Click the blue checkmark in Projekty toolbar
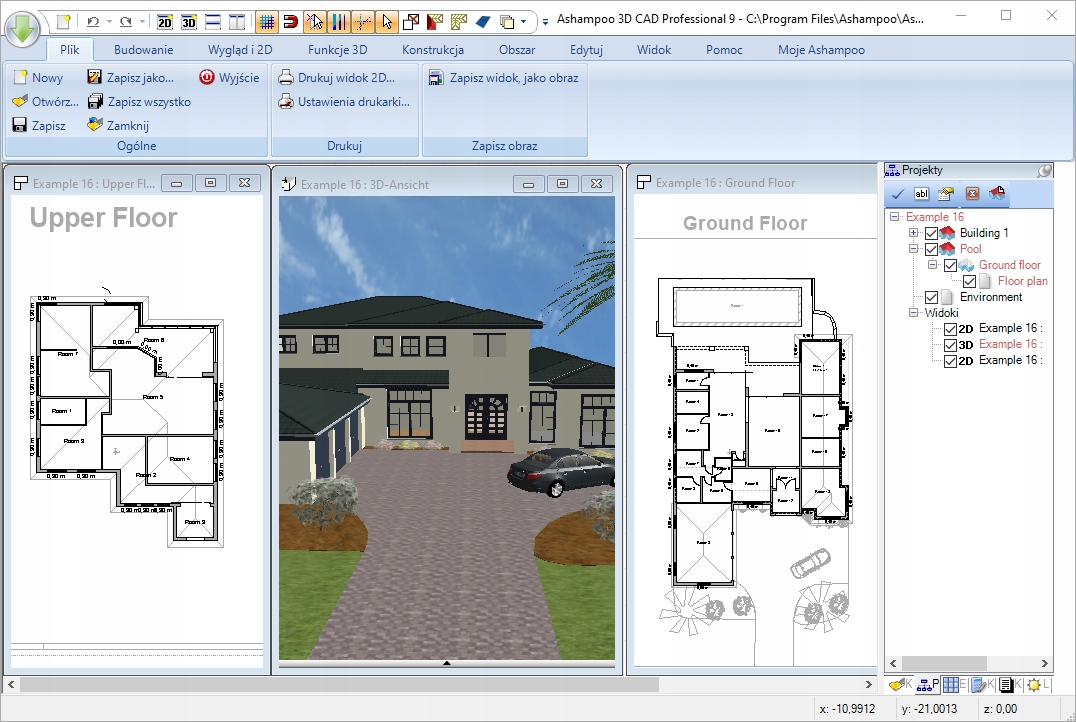The image size is (1076, 722). 898,194
